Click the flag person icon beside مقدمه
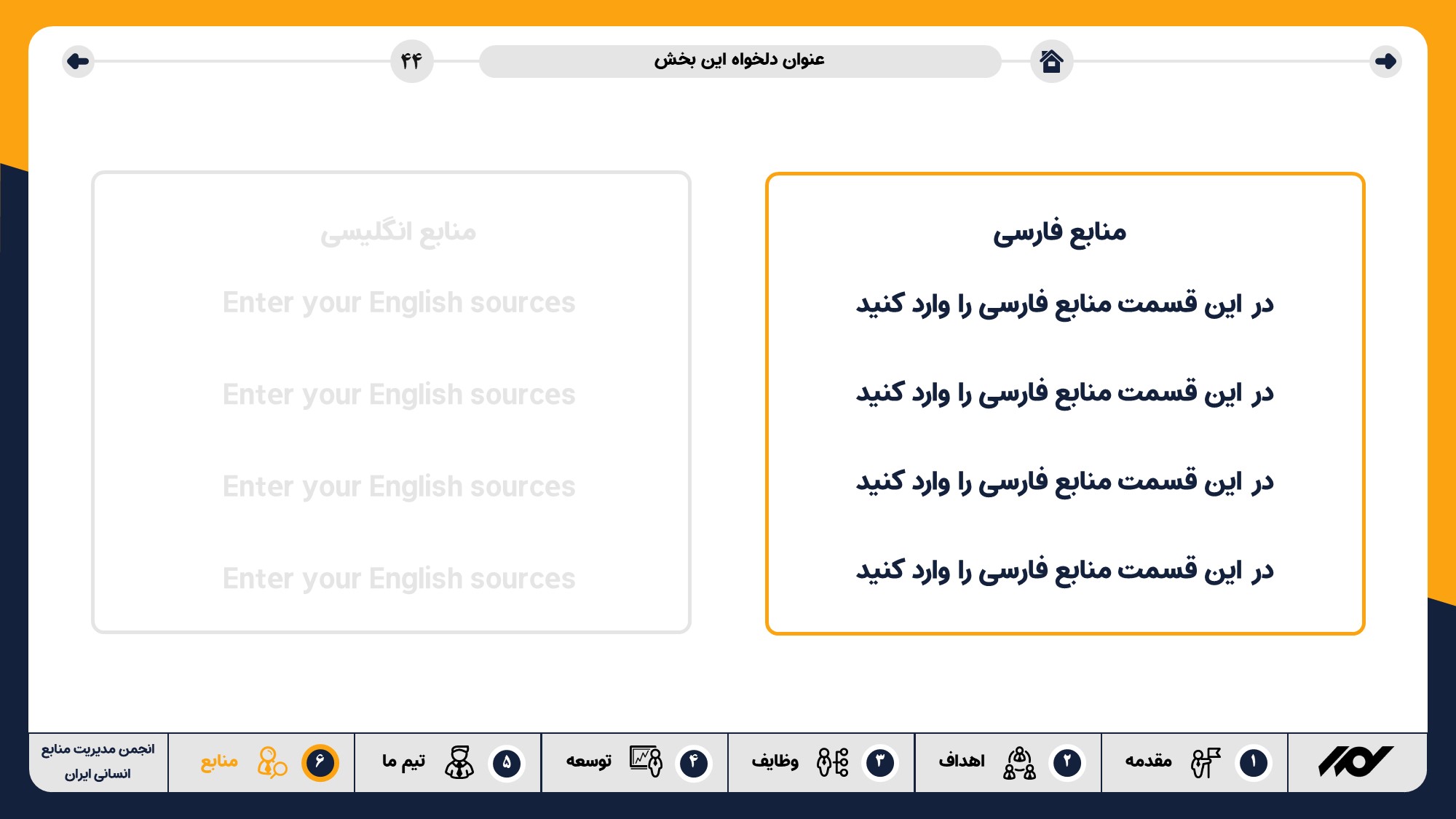This screenshot has height=819, width=1456. pyautogui.click(x=1206, y=762)
